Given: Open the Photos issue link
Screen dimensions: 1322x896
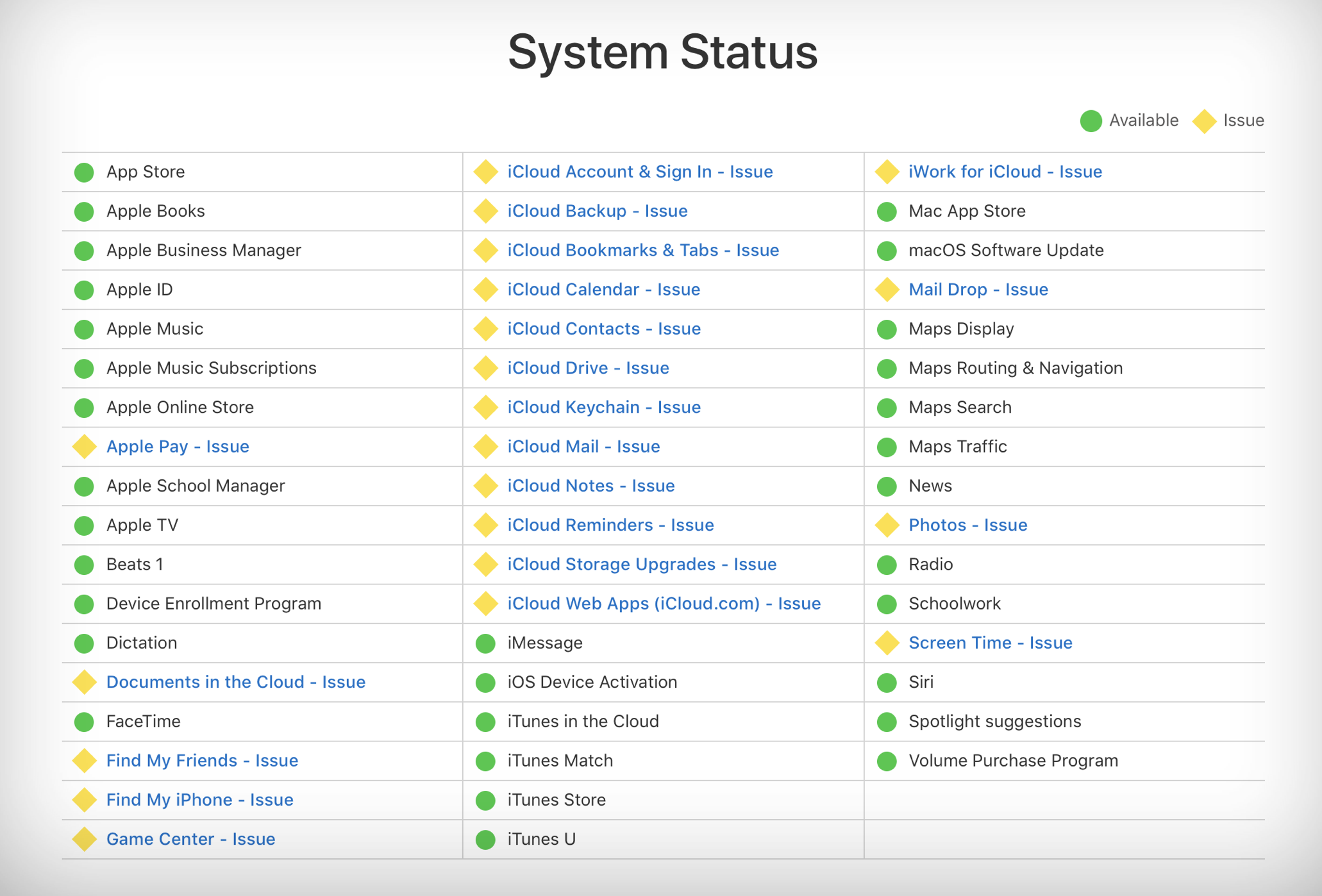Looking at the screenshot, I should (967, 525).
